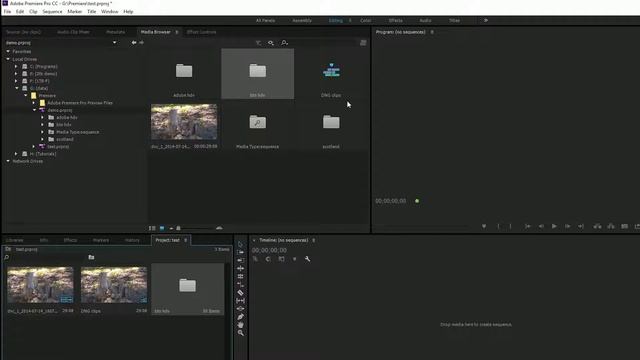
Task: Select DNG clips thumbnail in Project panel
Action: 114,285
